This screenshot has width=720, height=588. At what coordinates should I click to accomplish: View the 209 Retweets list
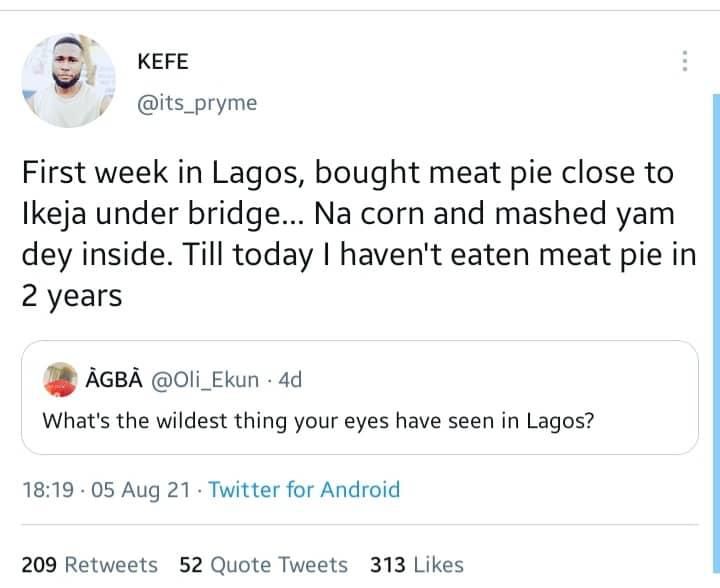(x=89, y=565)
